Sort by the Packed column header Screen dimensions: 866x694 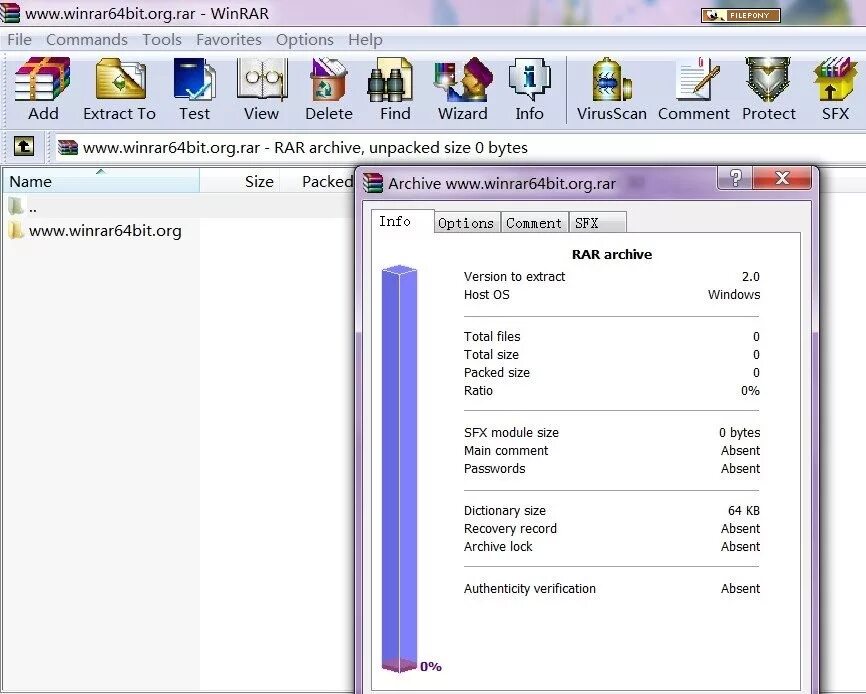318,181
